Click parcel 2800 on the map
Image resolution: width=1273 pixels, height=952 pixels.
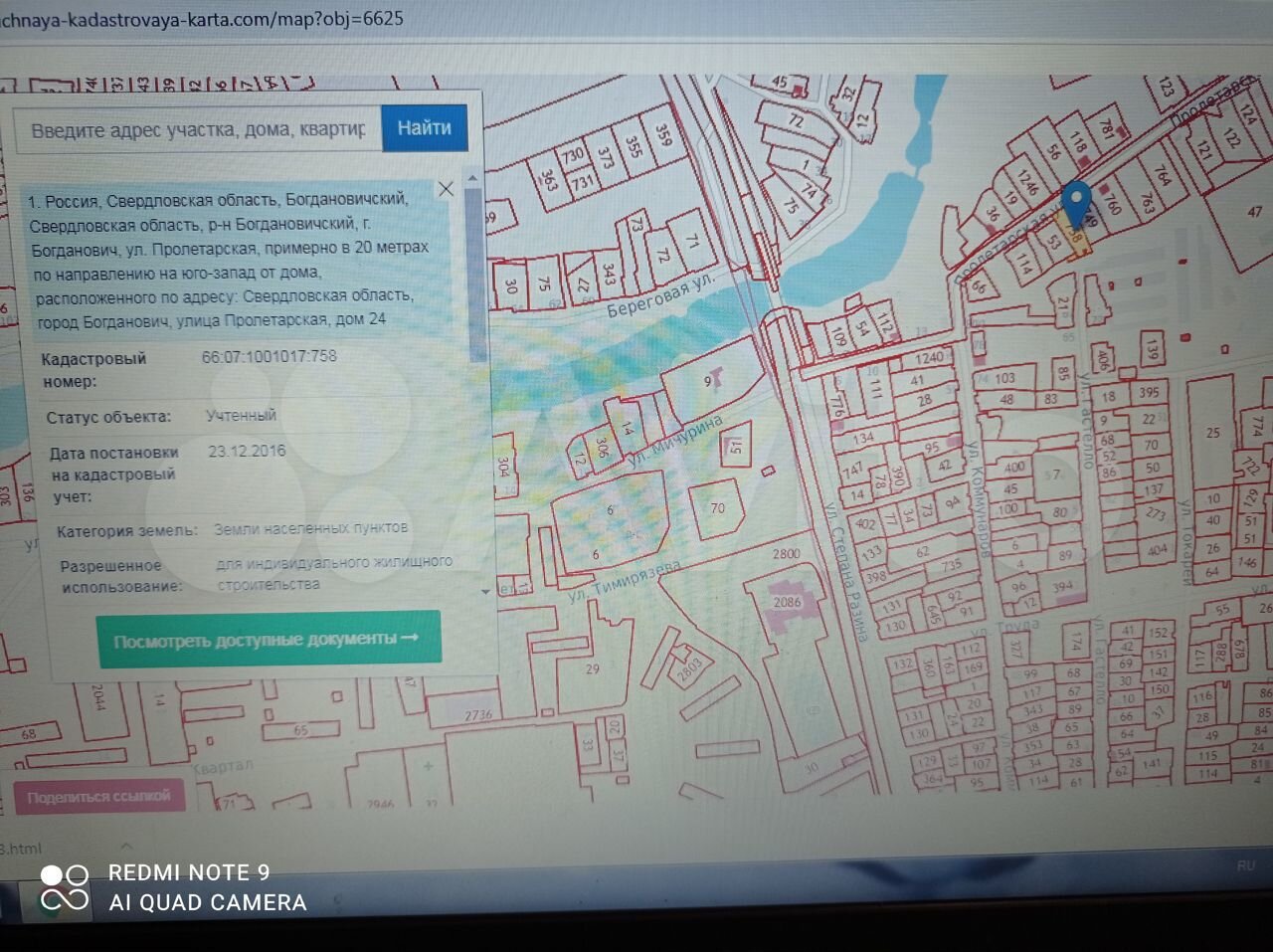(x=786, y=554)
